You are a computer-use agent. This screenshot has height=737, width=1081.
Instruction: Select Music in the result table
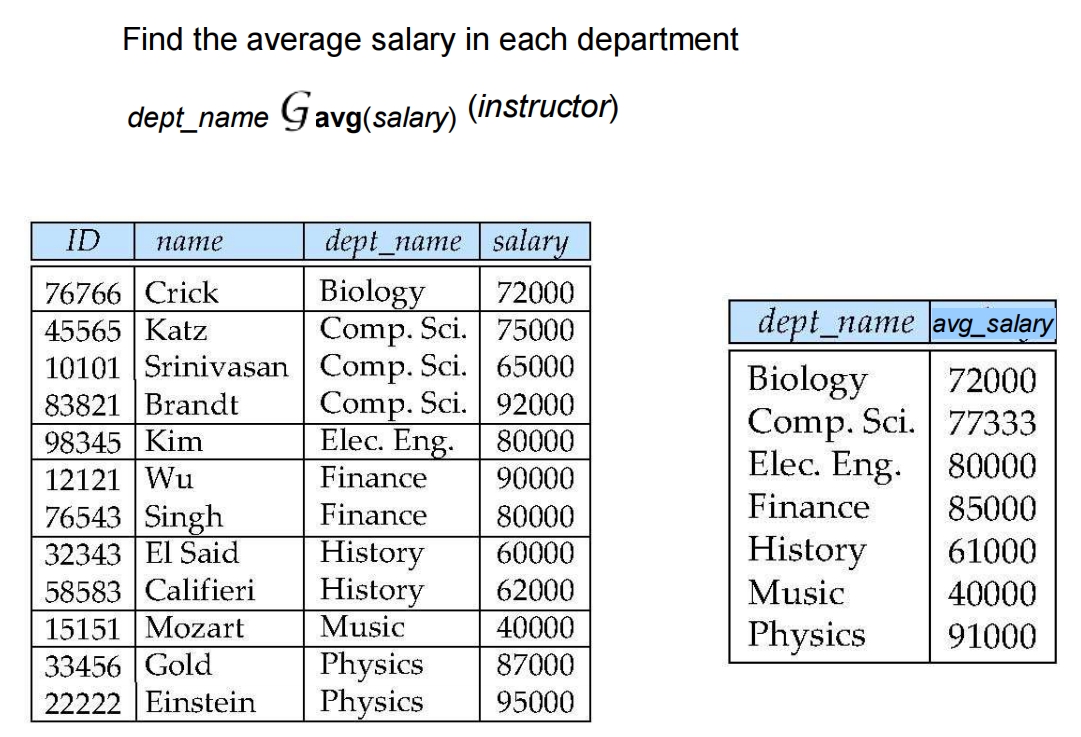point(797,593)
